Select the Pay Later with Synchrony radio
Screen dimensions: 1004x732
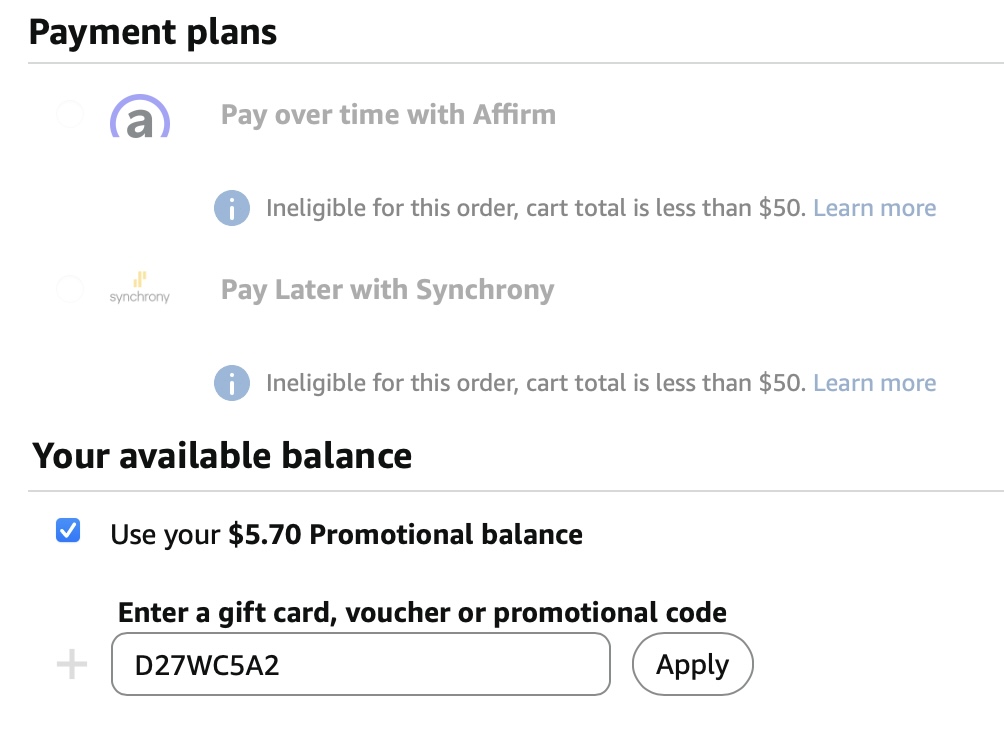(x=69, y=290)
